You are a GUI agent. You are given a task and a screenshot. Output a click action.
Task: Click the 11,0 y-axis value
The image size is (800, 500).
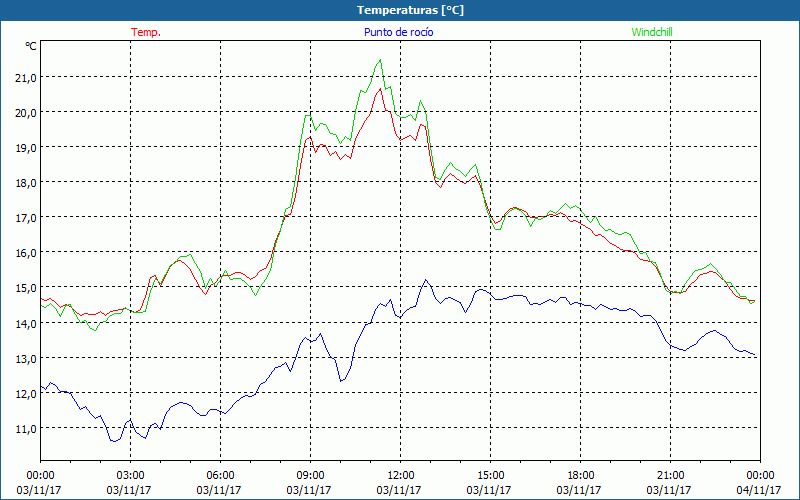pyautogui.click(x=27, y=429)
